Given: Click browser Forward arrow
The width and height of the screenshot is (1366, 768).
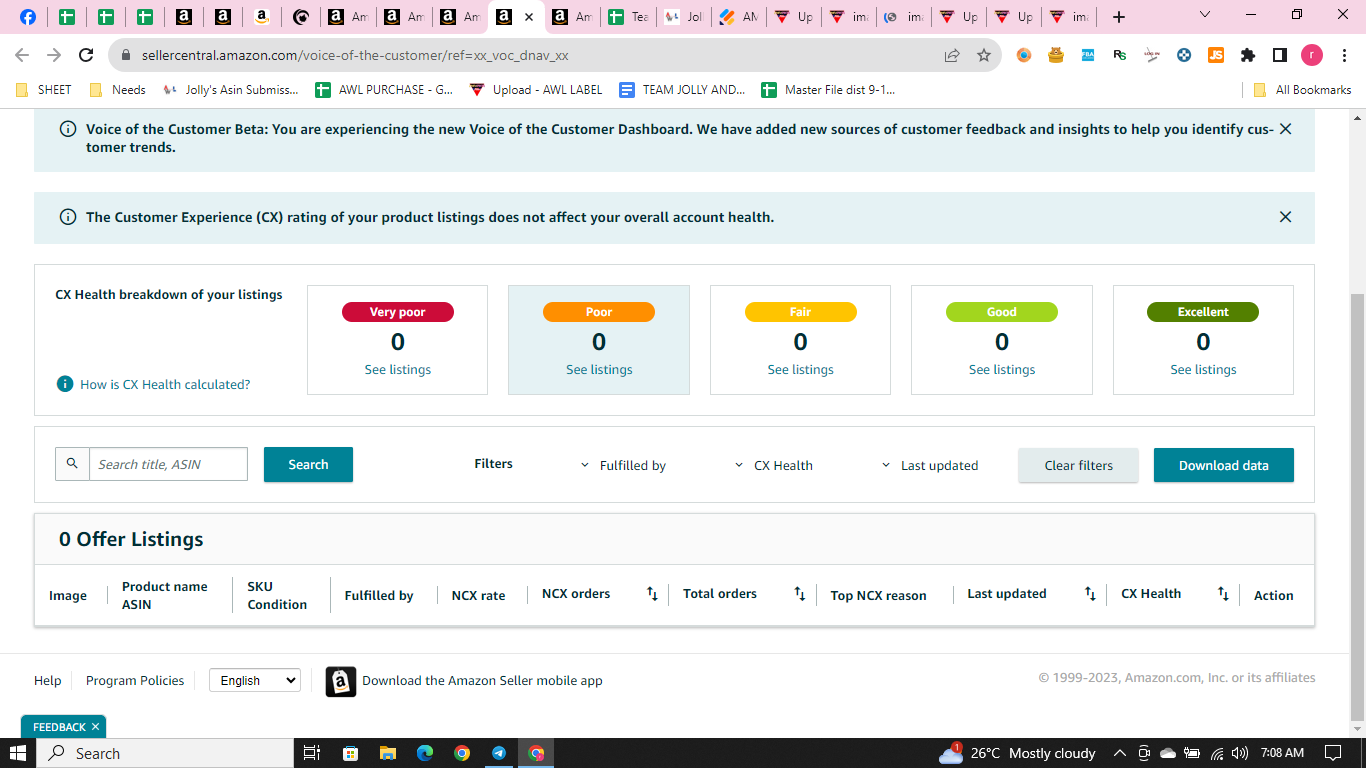Looking at the screenshot, I should (x=54, y=55).
